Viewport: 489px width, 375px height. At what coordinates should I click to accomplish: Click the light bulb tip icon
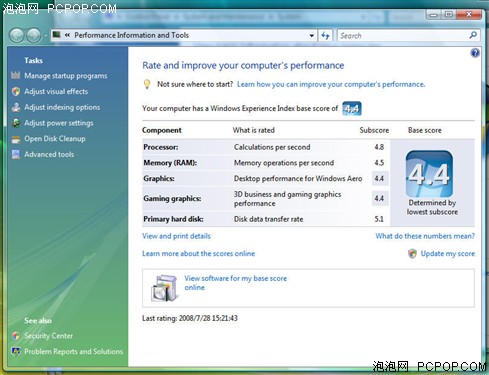click(147, 84)
